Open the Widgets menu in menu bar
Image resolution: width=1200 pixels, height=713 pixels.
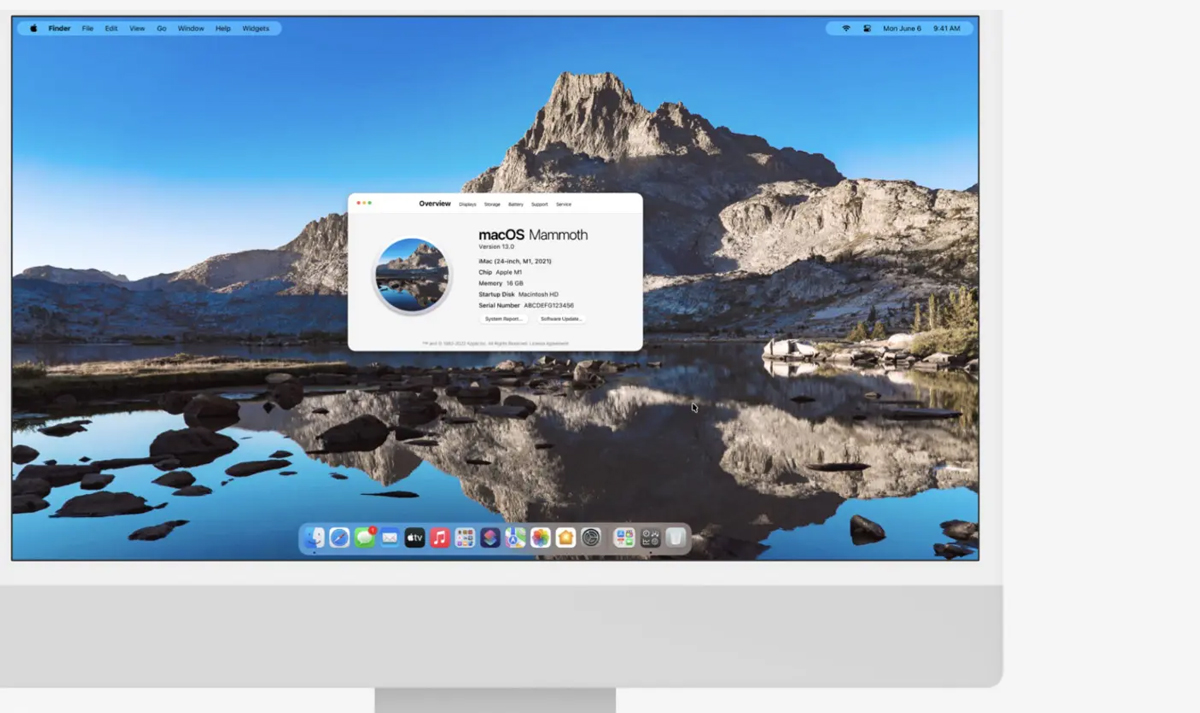coord(256,29)
